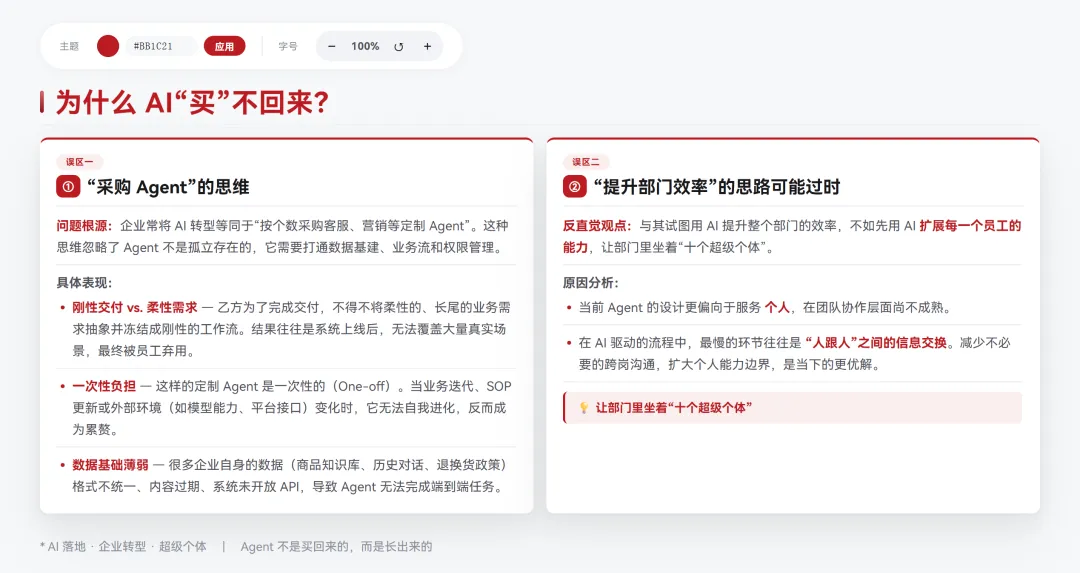Click the red theme color swatch
Screen dimensions: 1080x573
[107, 46]
